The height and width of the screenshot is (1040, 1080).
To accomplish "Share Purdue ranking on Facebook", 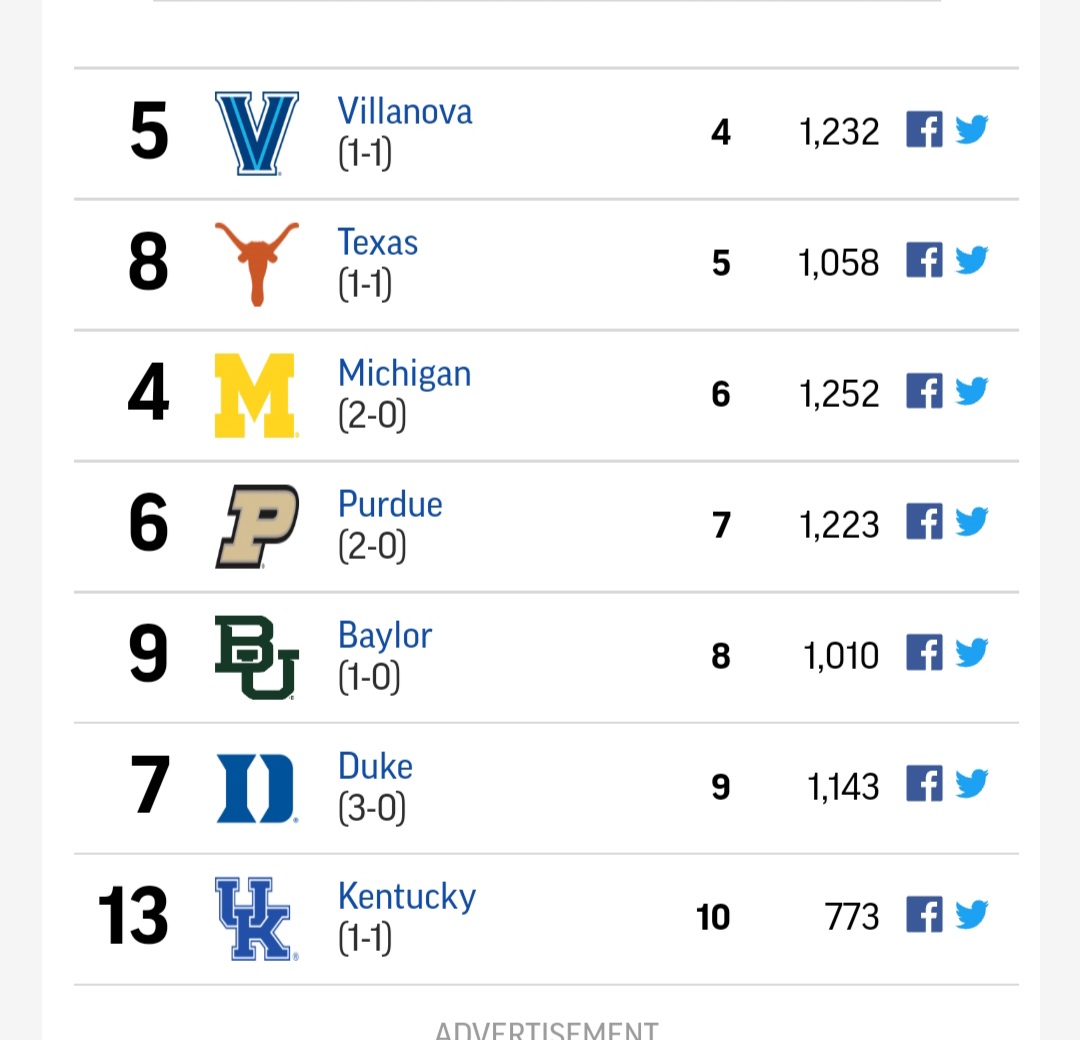I will [x=924, y=522].
